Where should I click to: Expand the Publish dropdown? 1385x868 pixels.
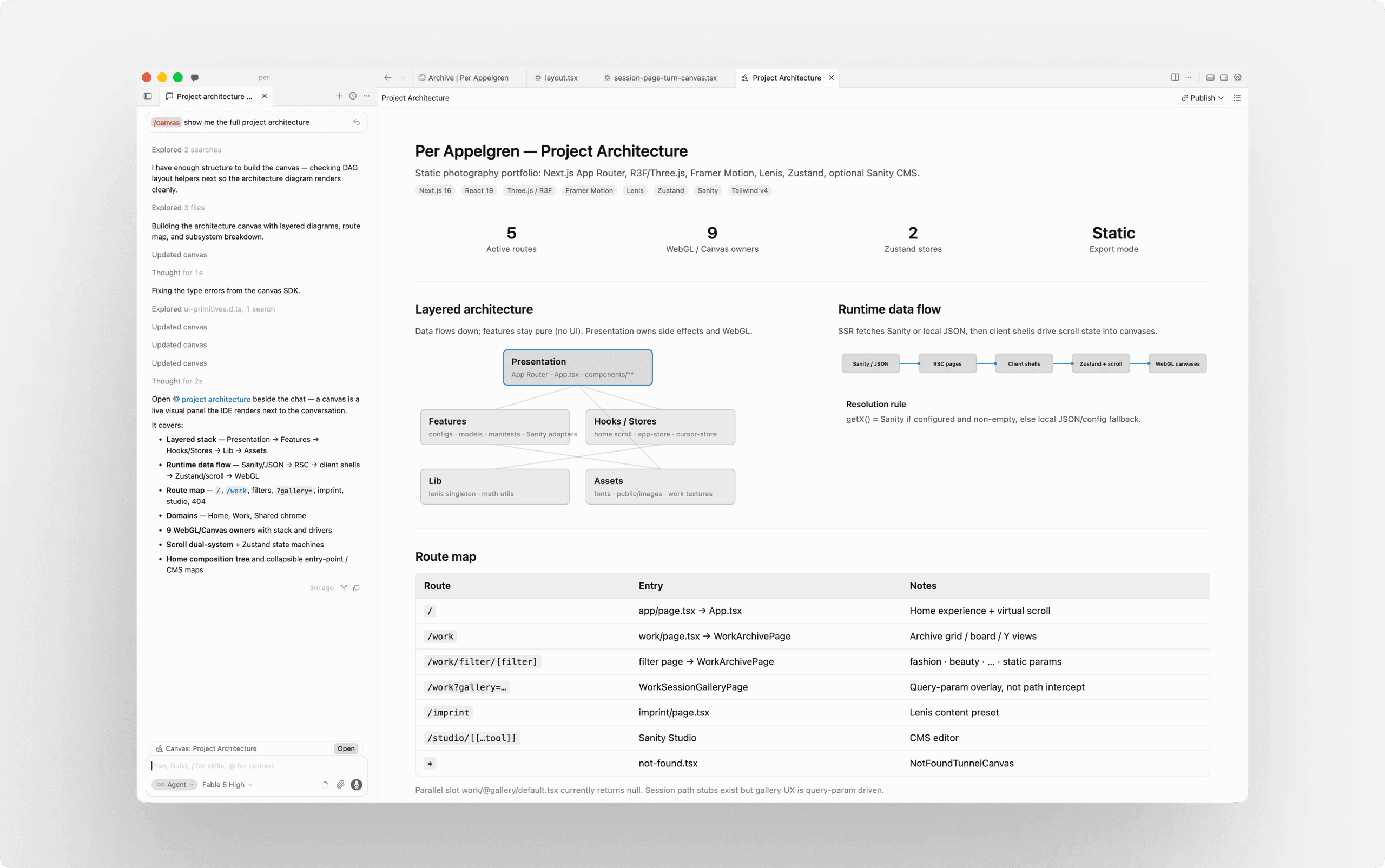point(1202,98)
